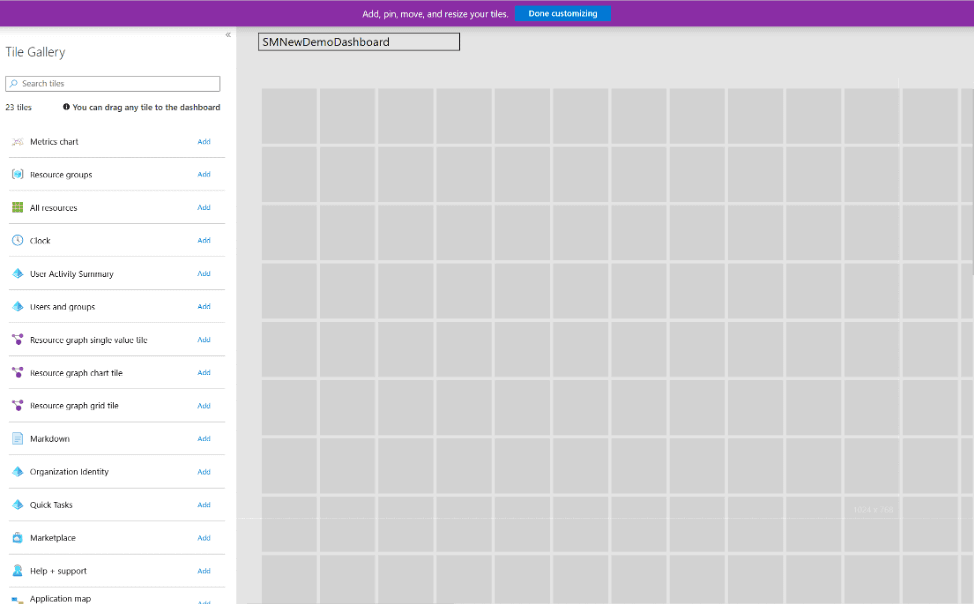This screenshot has width=974, height=604.
Task: Add the Metrics chart tile
Action: point(204,142)
